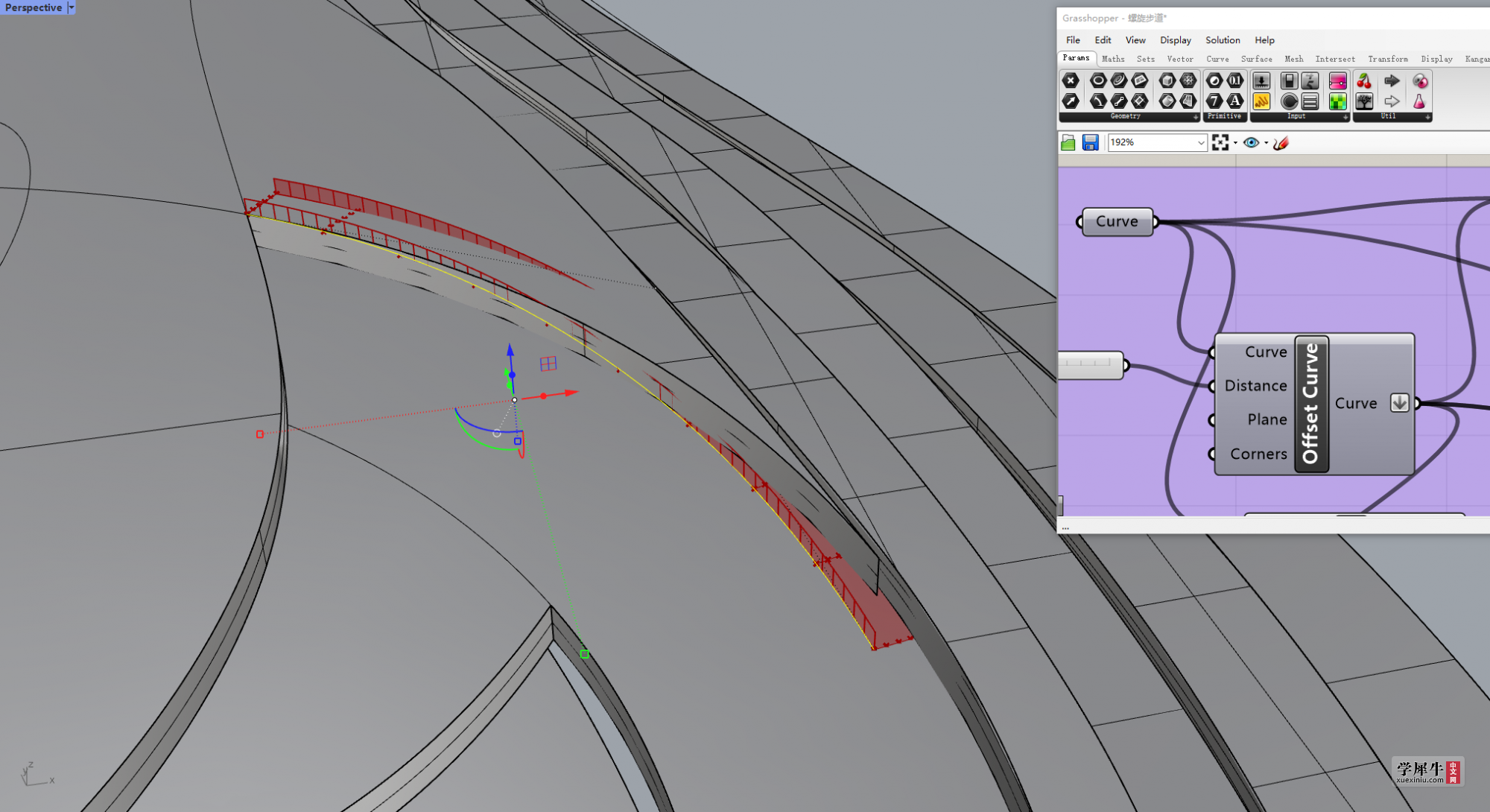Select the Boolean primitive icon

pyautogui.click(x=1214, y=80)
